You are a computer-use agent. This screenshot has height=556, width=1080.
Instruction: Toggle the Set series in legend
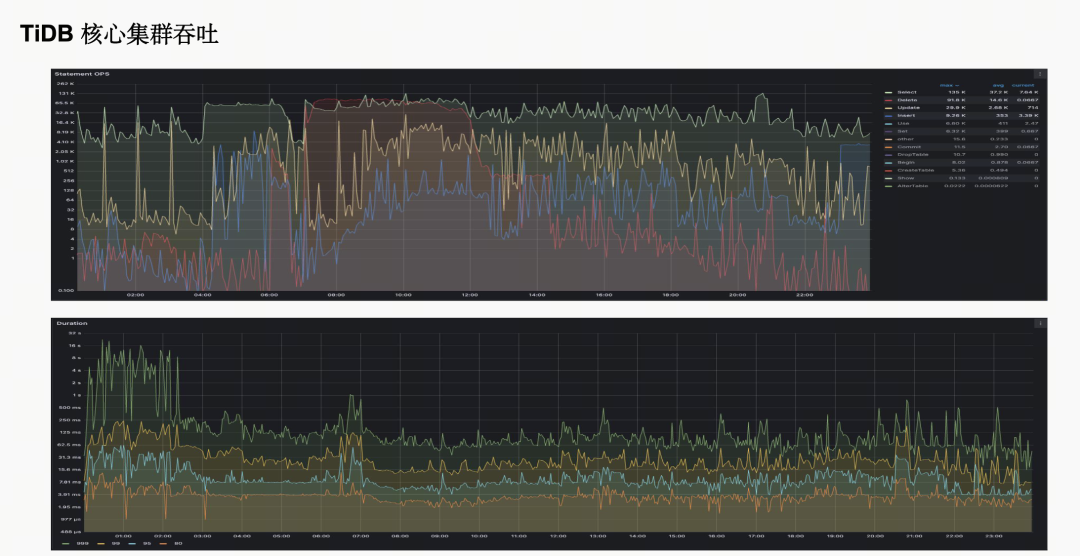pyautogui.click(x=902, y=131)
